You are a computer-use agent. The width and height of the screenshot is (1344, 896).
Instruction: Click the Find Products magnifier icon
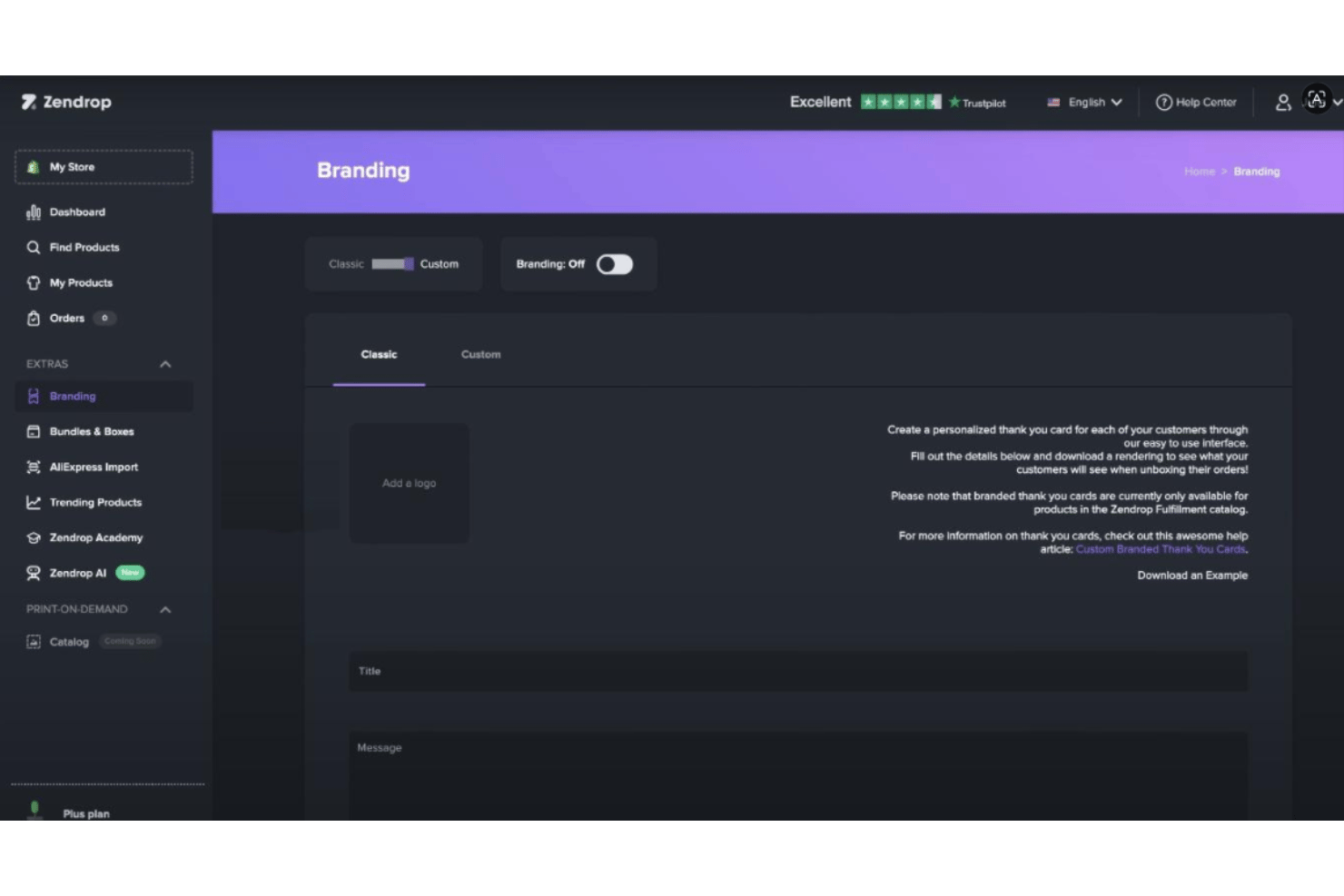(34, 247)
